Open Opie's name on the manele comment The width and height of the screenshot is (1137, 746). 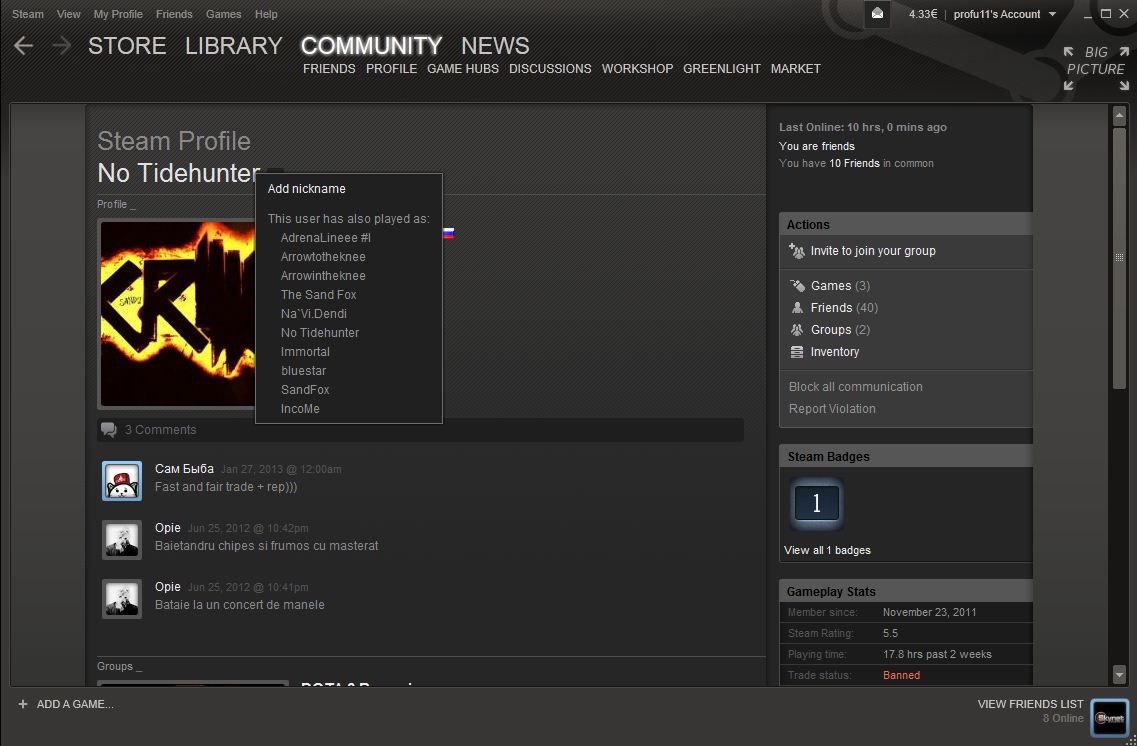(168, 587)
